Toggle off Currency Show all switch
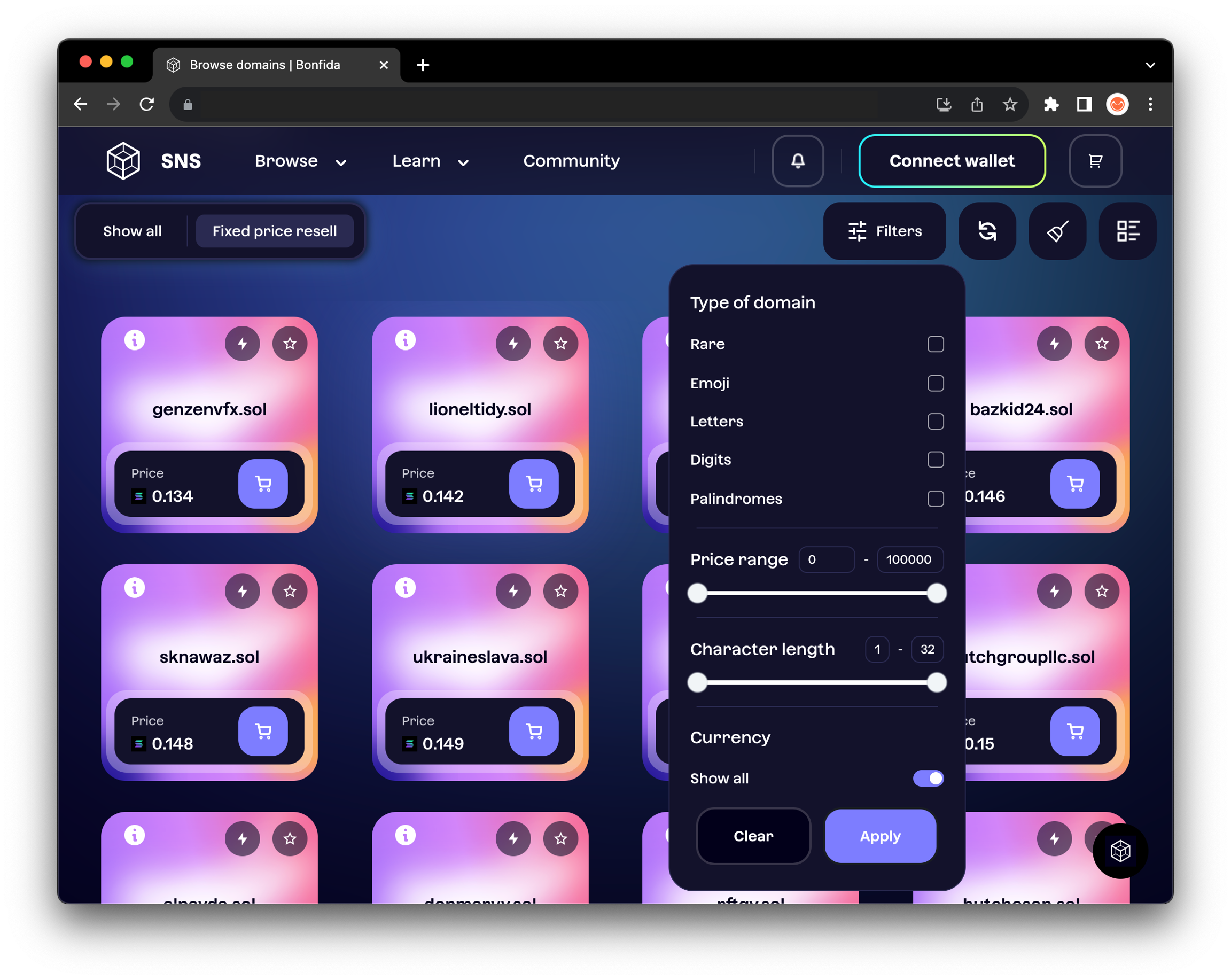This screenshot has width=1231, height=980. 928,779
